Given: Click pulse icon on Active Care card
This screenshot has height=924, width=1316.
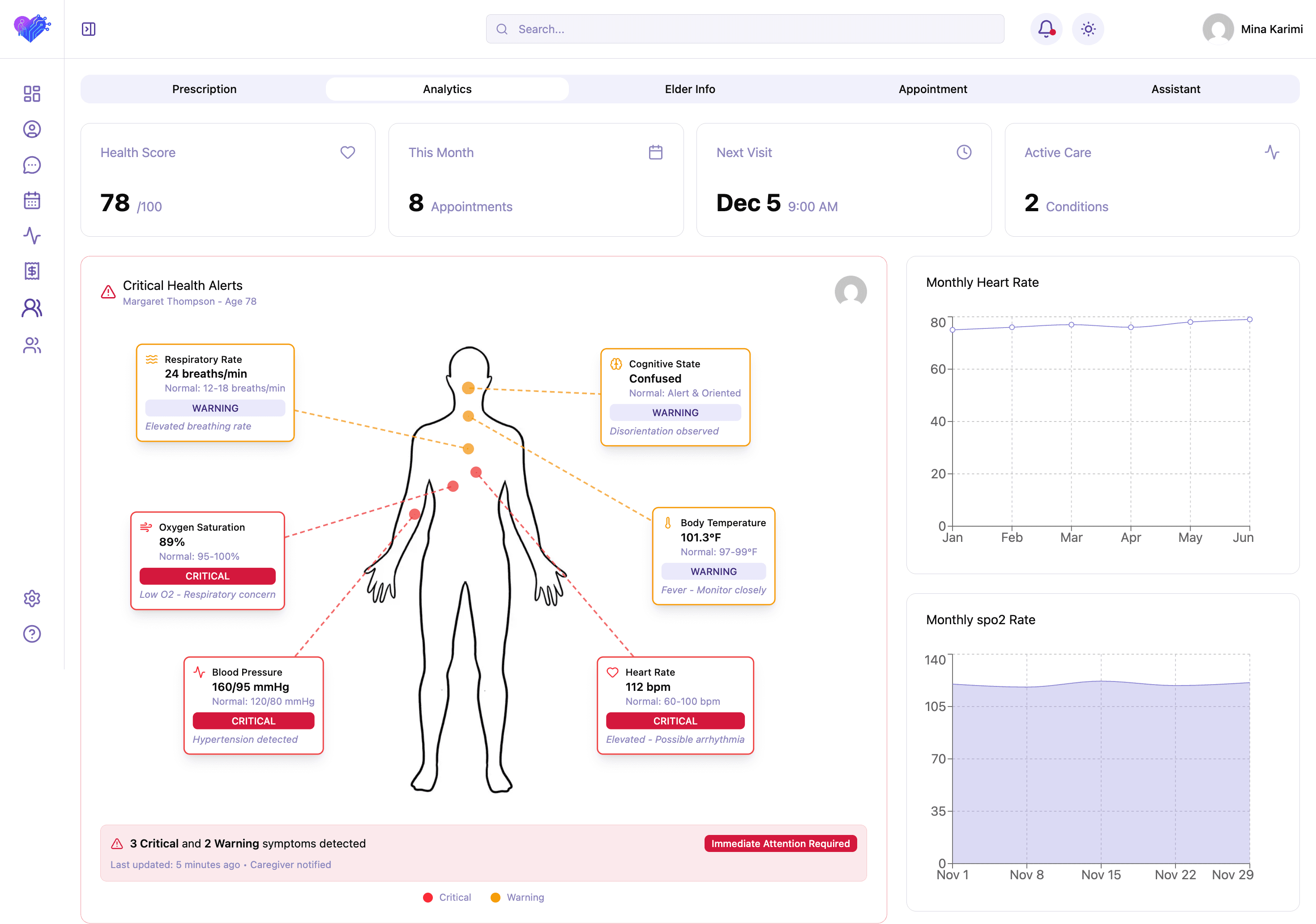Looking at the screenshot, I should (1272, 153).
